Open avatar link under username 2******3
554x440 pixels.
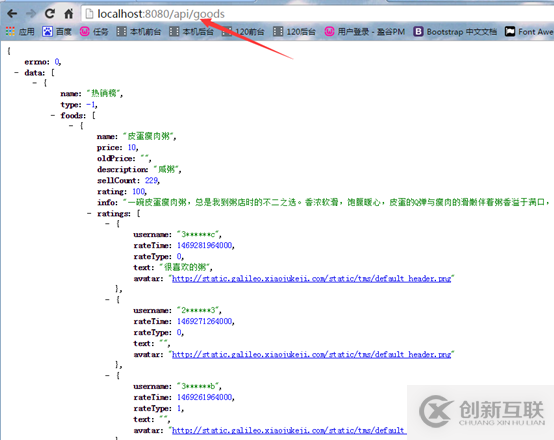311,354
